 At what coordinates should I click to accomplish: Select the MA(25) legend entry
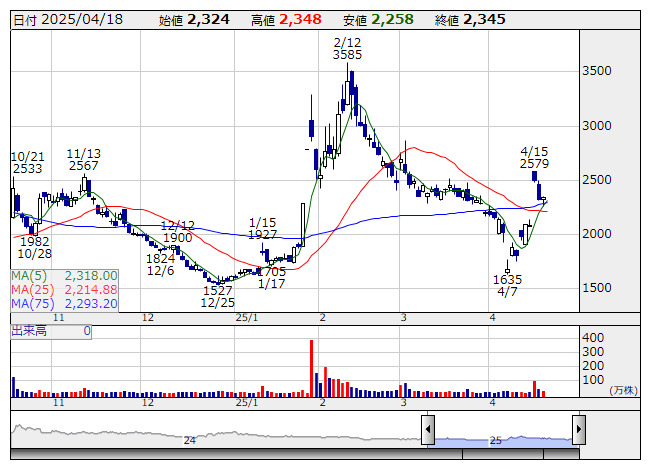tap(65, 289)
